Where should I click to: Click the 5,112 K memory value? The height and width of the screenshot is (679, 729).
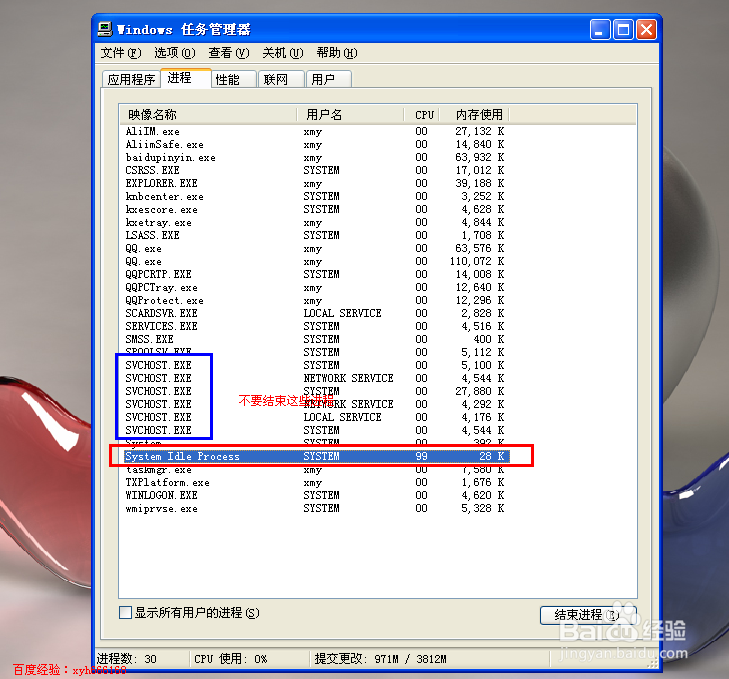tap(482, 353)
